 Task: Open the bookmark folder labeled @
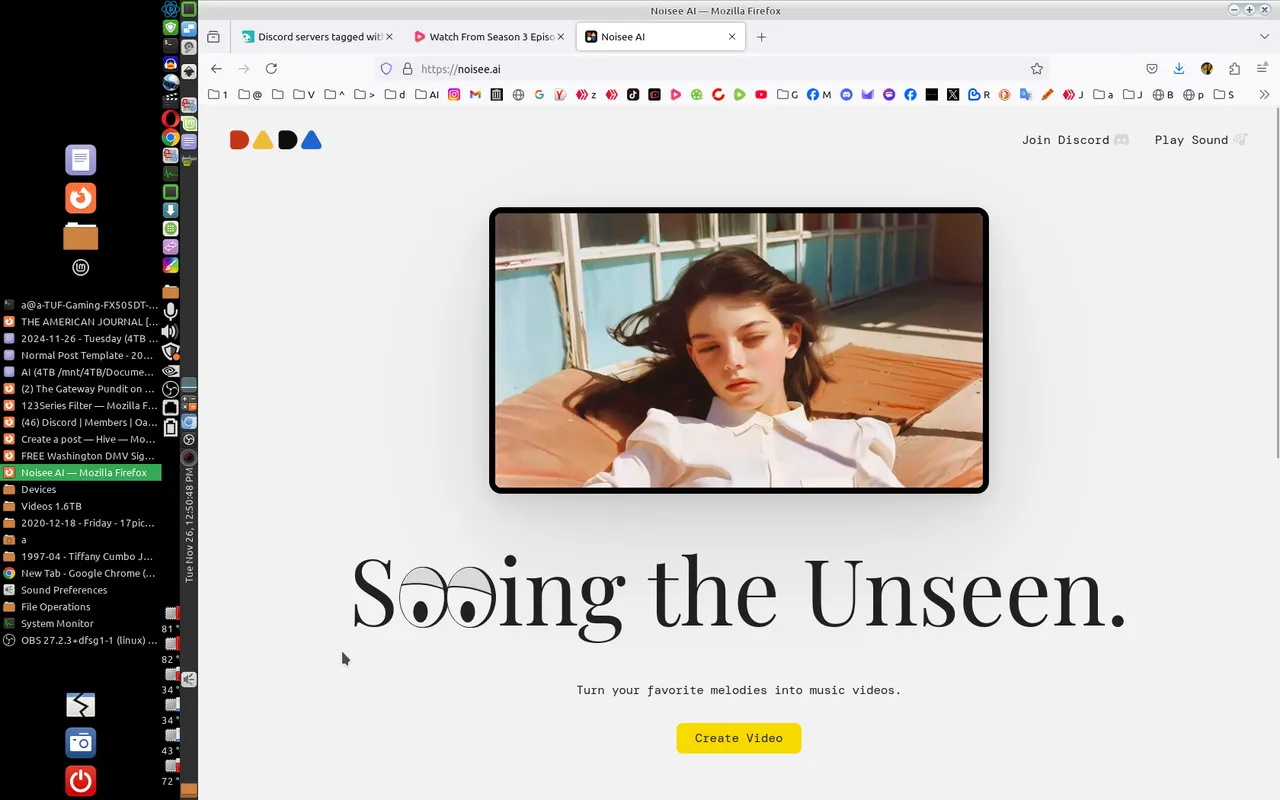coord(250,95)
